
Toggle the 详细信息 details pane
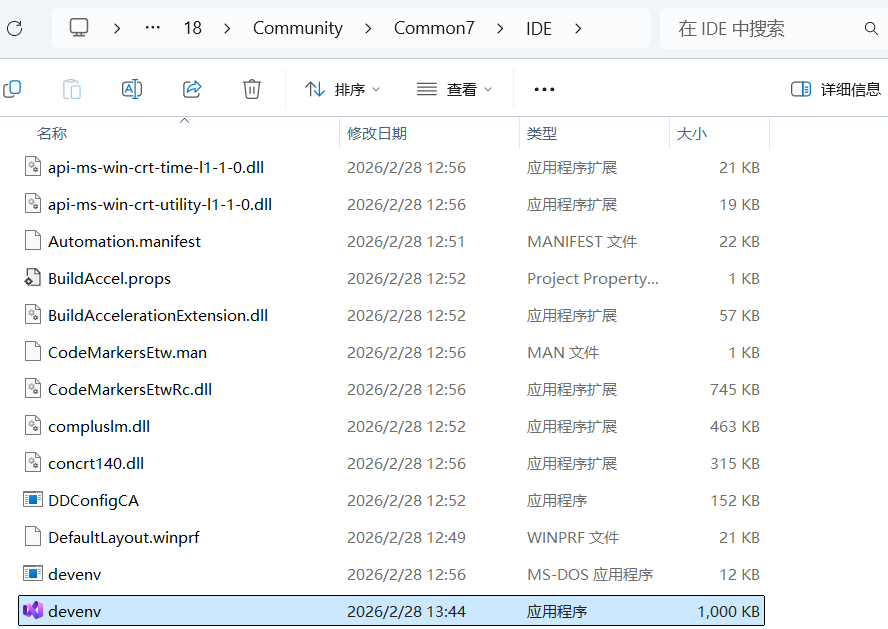(x=836, y=89)
